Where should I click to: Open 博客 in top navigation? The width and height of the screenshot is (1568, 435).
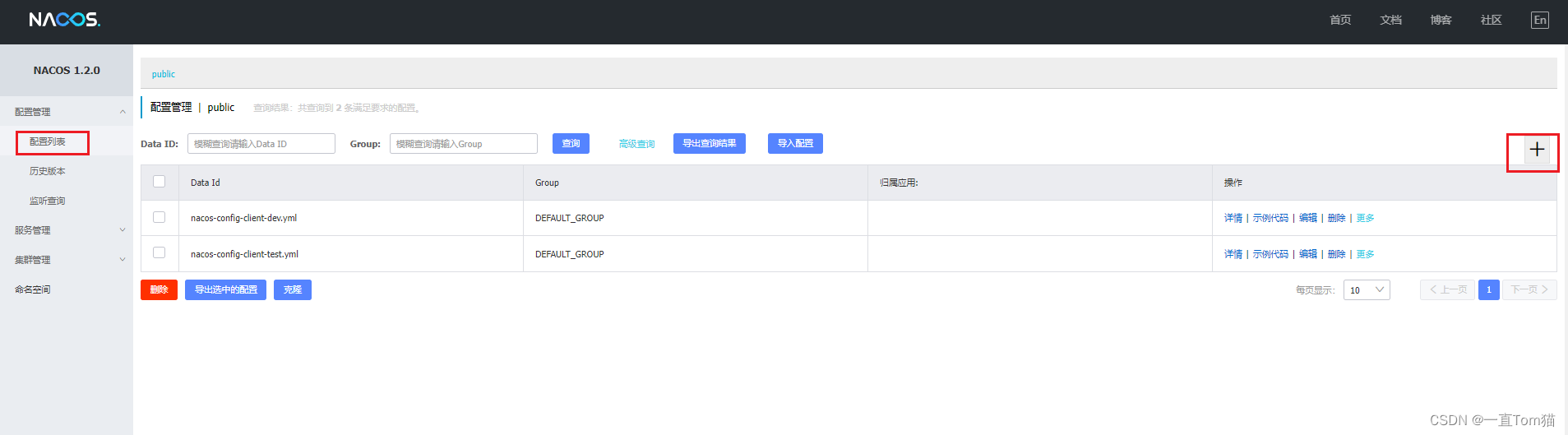point(1441,20)
